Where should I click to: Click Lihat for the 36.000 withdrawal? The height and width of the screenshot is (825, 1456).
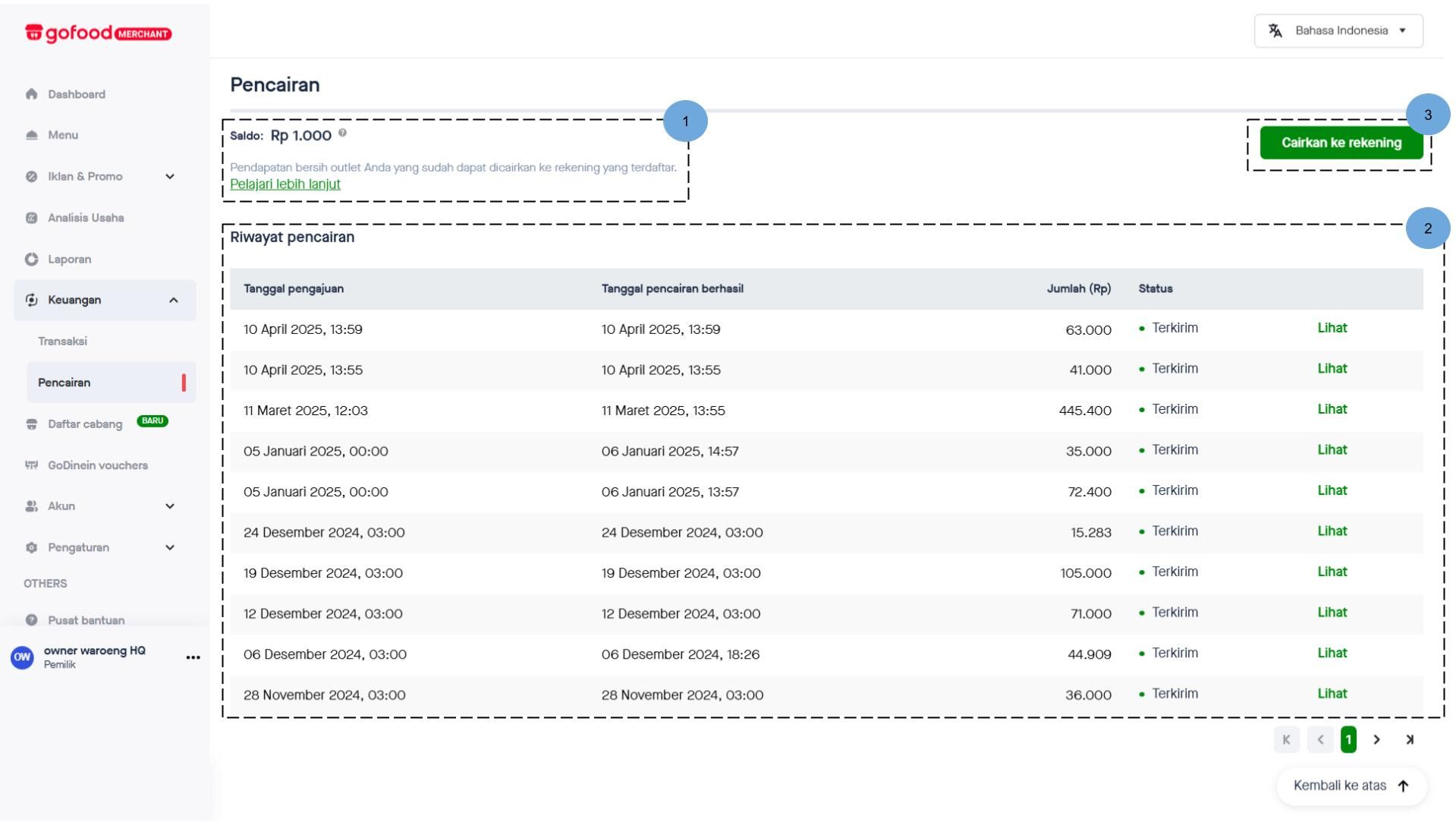point(1332,694)
